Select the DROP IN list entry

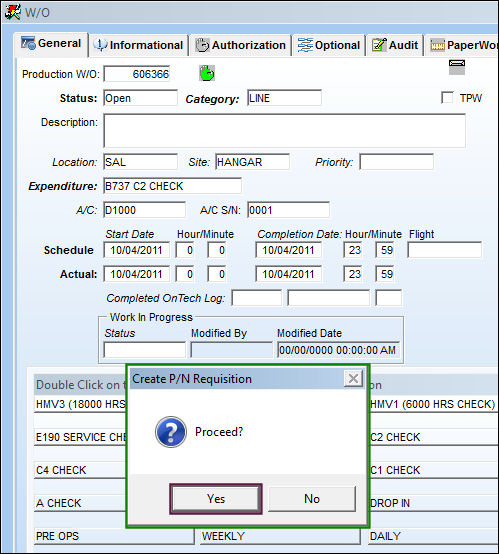(433, 503)
